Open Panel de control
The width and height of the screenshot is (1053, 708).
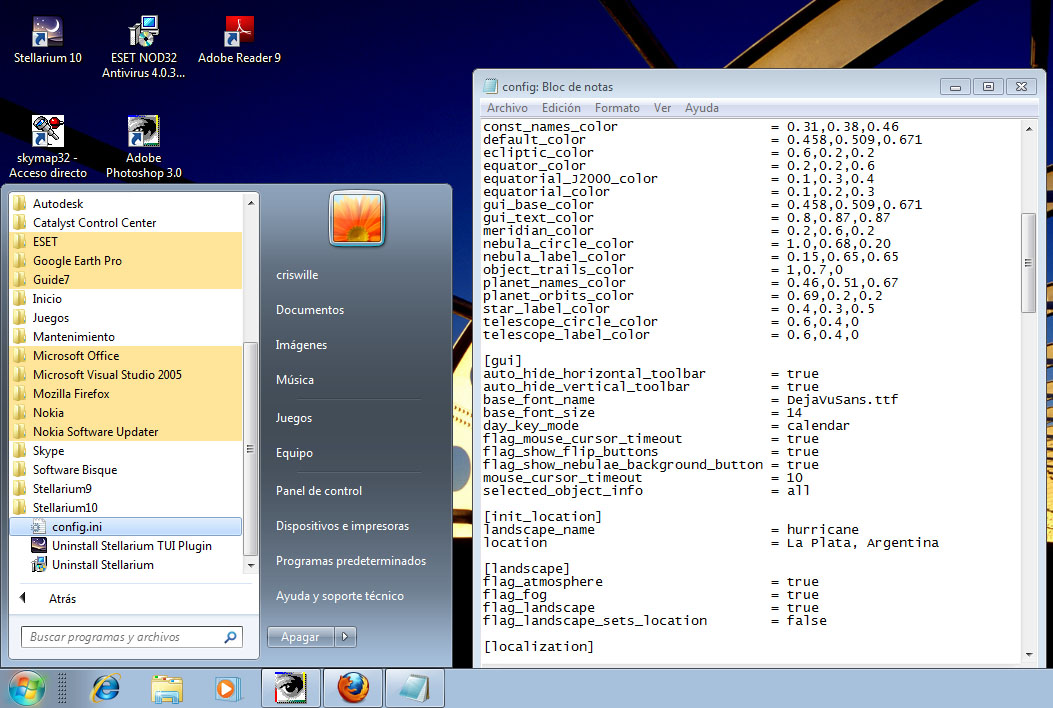(319, 491)
